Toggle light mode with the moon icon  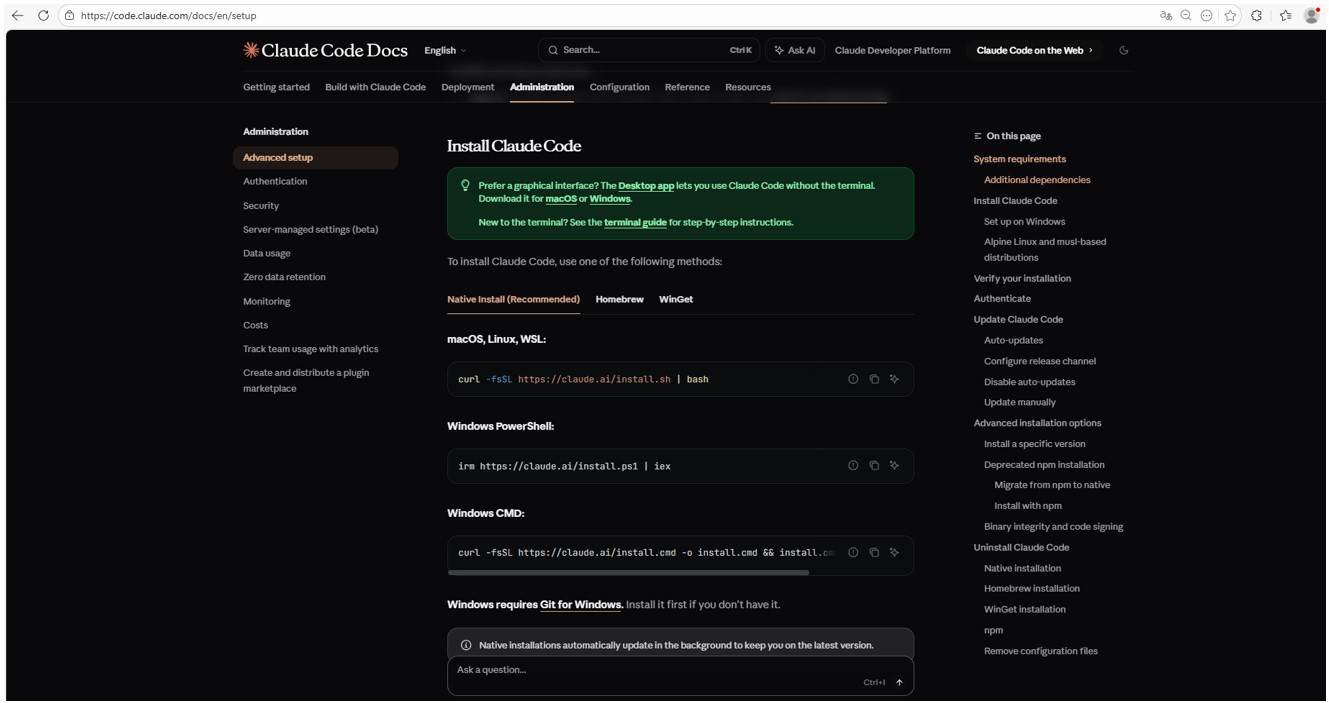click(x=1123, y=49)
